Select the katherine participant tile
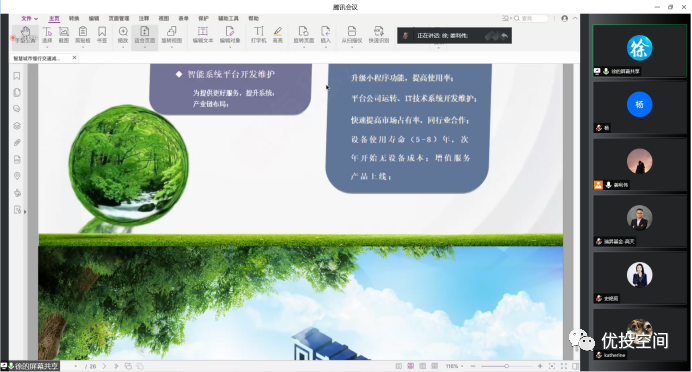This screenshot has height=372, width=692. click(639, 334)
